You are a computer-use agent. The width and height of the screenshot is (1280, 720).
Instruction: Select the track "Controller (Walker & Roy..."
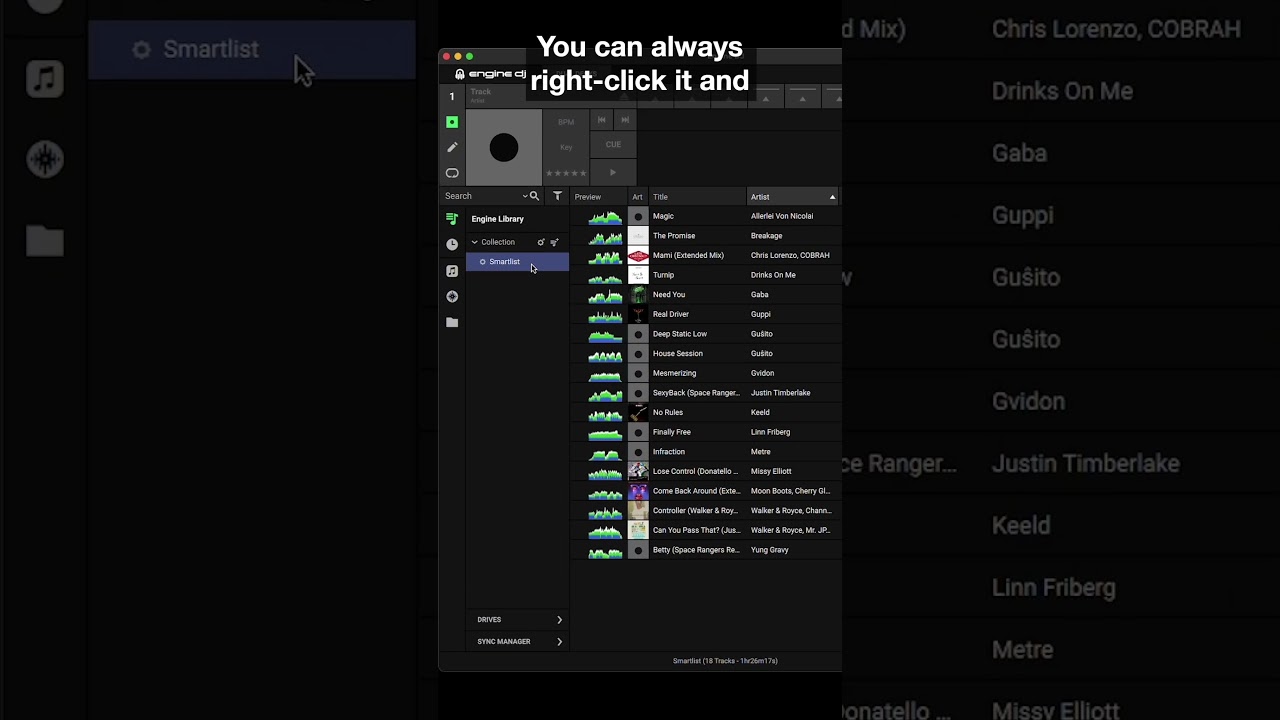point(695,511)
